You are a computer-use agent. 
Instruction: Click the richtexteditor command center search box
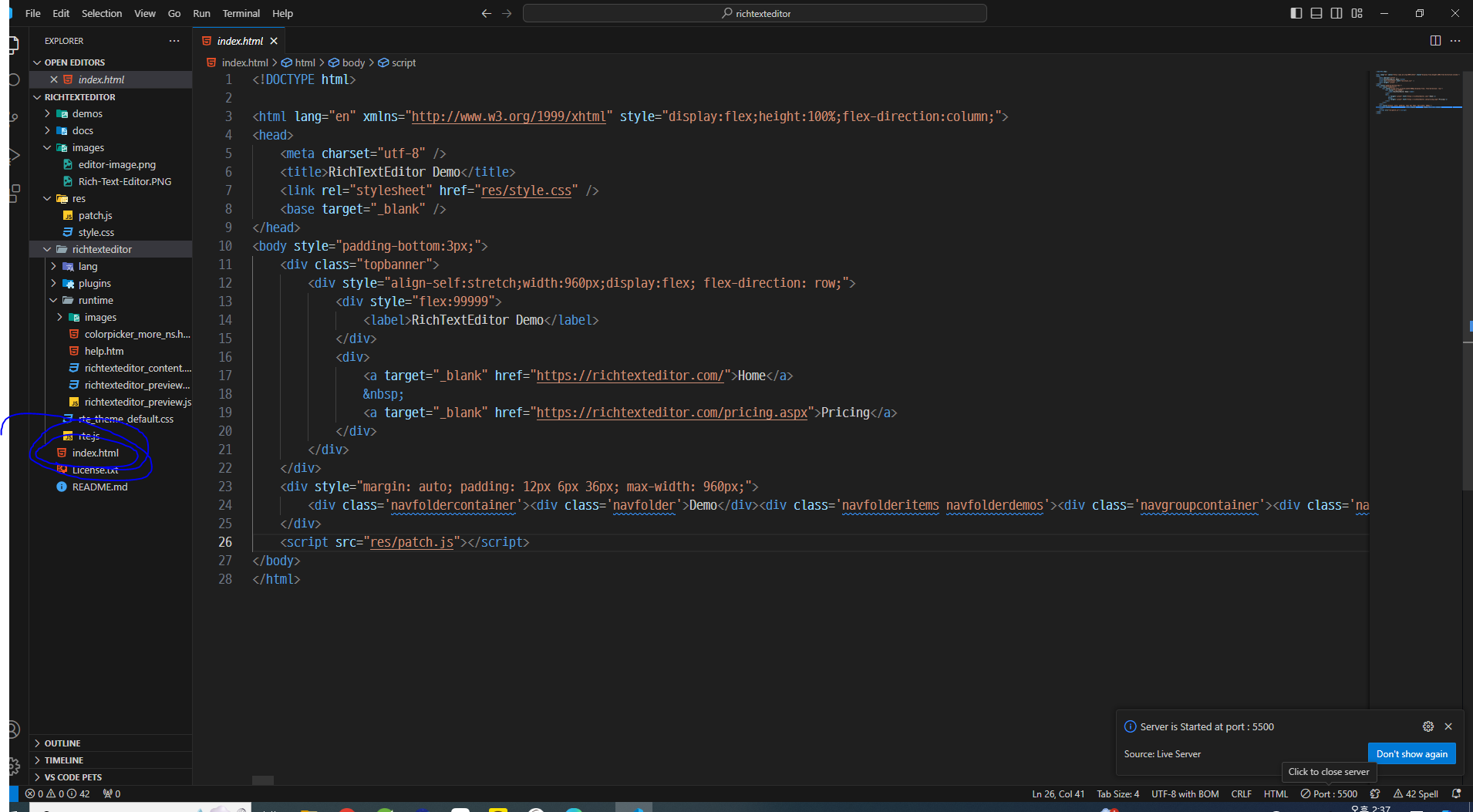[x=755, y=13]
